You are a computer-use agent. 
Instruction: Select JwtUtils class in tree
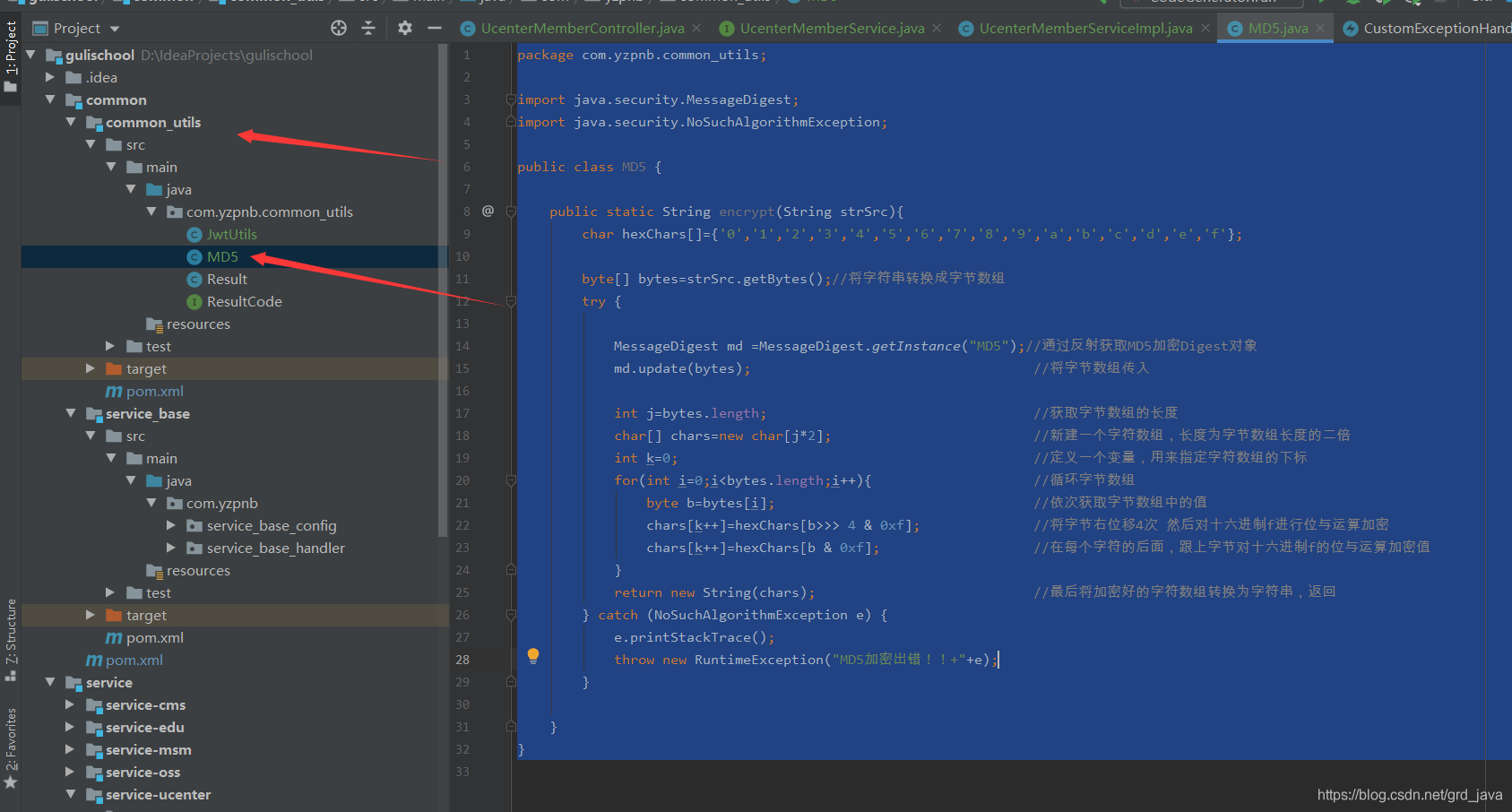point(231,234)
